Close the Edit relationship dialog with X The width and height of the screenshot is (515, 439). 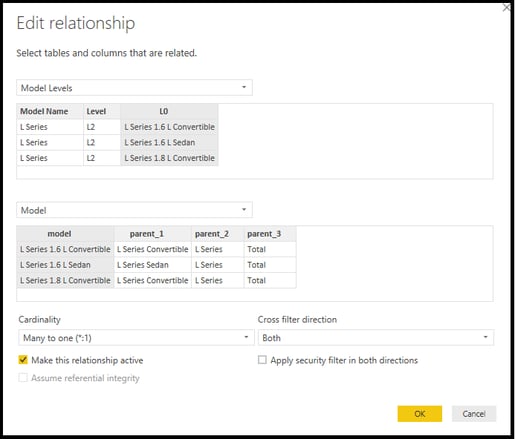point(507,7)
